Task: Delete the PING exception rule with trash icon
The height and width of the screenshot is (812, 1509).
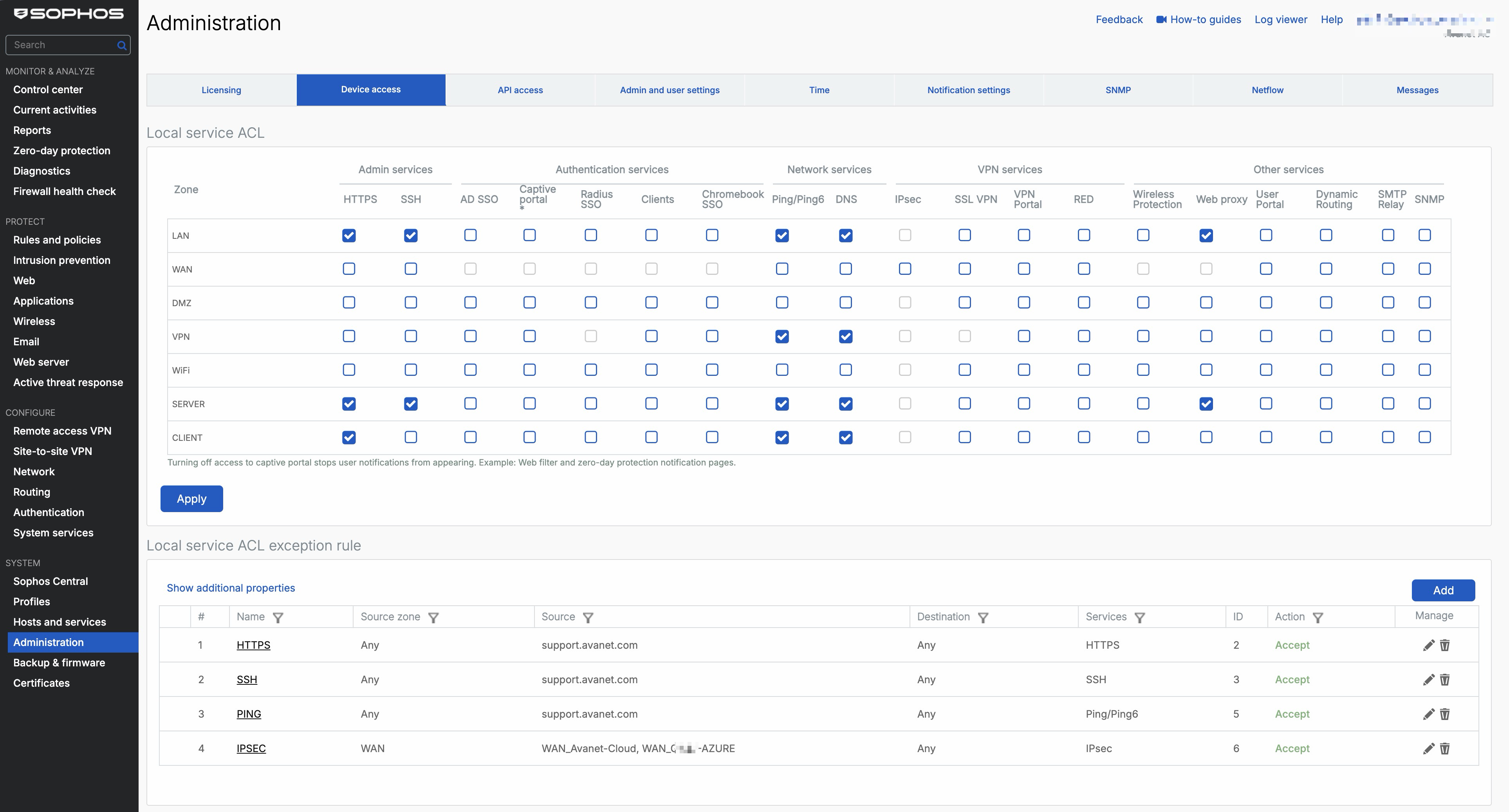Action: [x=1445, y=714]
